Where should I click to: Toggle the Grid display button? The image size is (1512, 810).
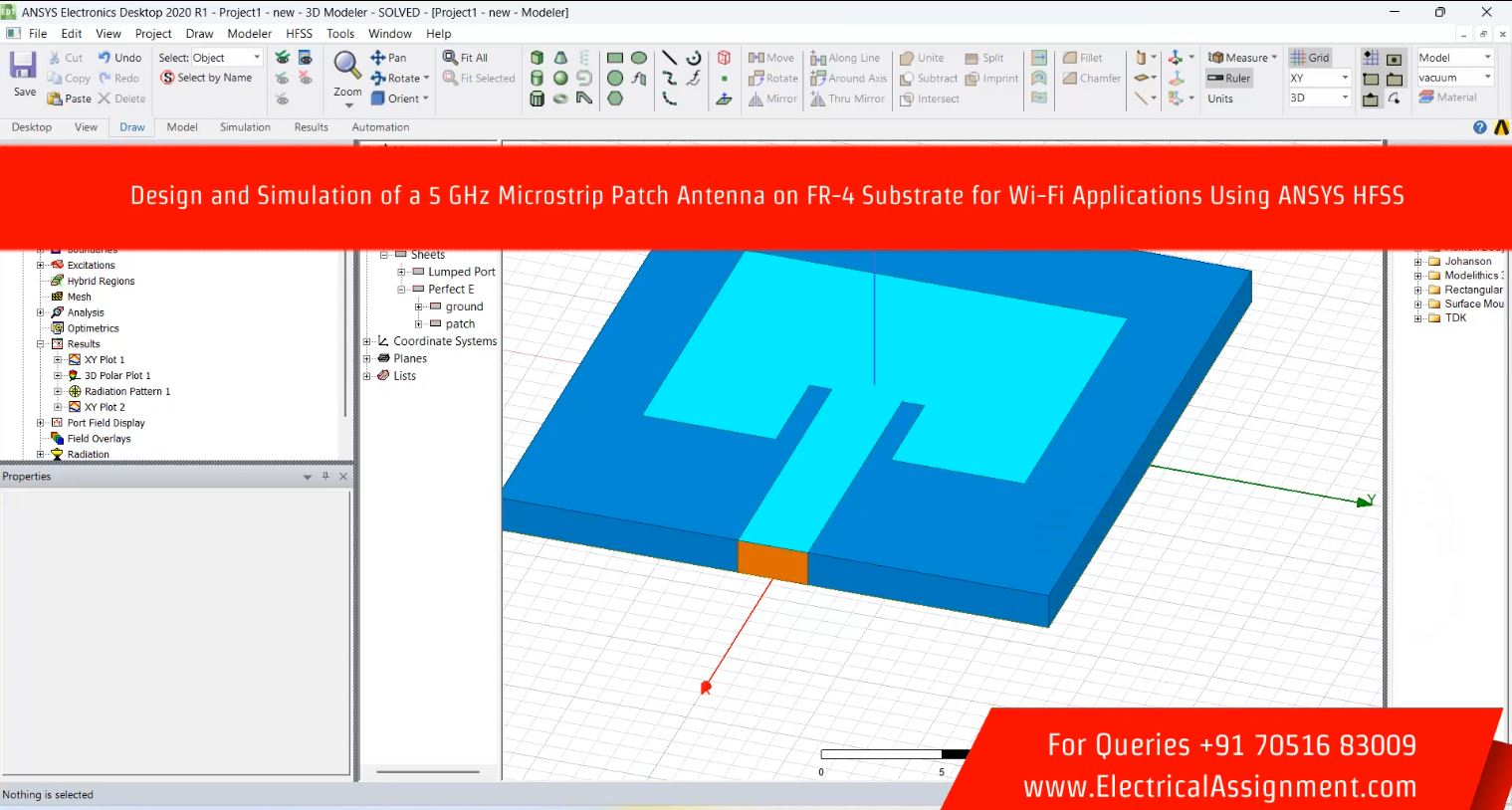1310,58
